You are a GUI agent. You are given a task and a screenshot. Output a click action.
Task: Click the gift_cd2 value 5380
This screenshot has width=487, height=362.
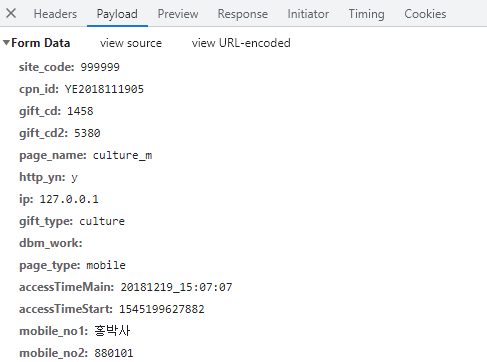[87, 133]
